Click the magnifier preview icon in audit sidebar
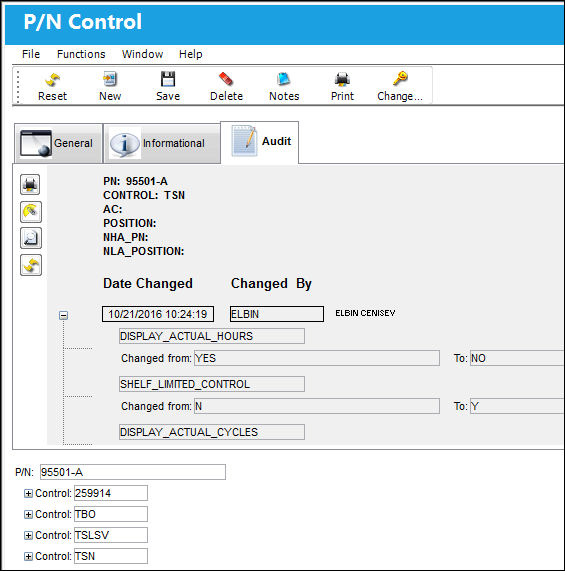The height and width of the screenshot is (571, 565). coord(30,238)
